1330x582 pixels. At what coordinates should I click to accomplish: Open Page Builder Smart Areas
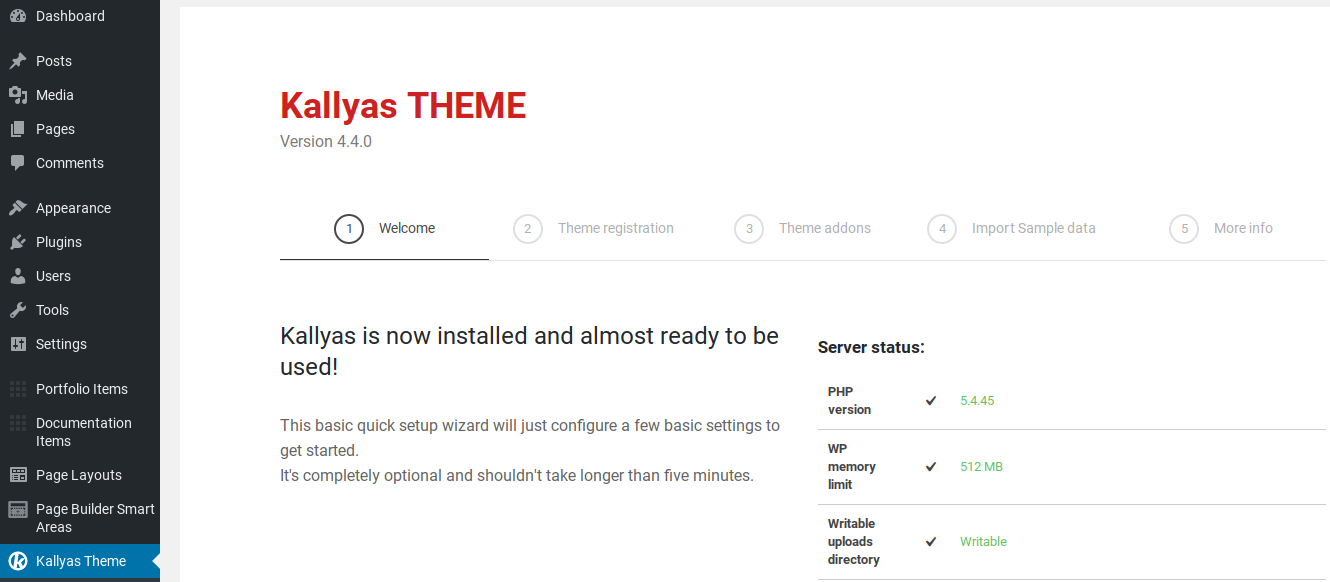point(80,518)
